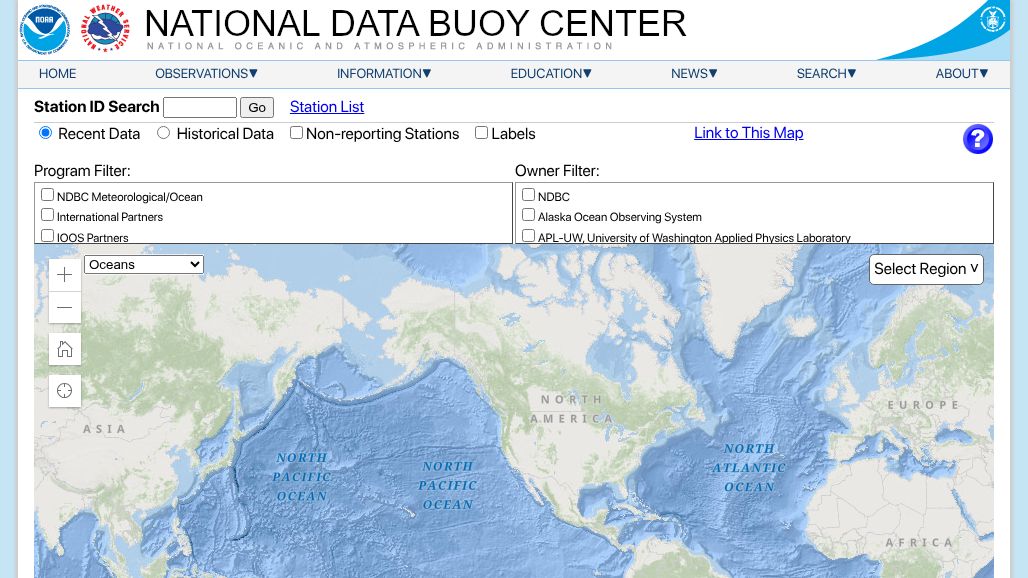
Task: Open the blue question mark help icon
Action: (977, 139)
